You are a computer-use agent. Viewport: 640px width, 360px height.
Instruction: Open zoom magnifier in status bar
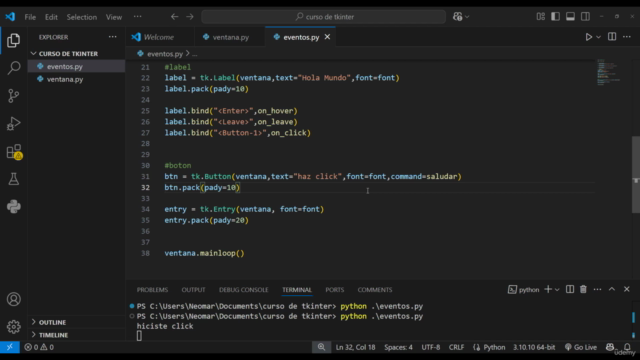pos(321,347)
